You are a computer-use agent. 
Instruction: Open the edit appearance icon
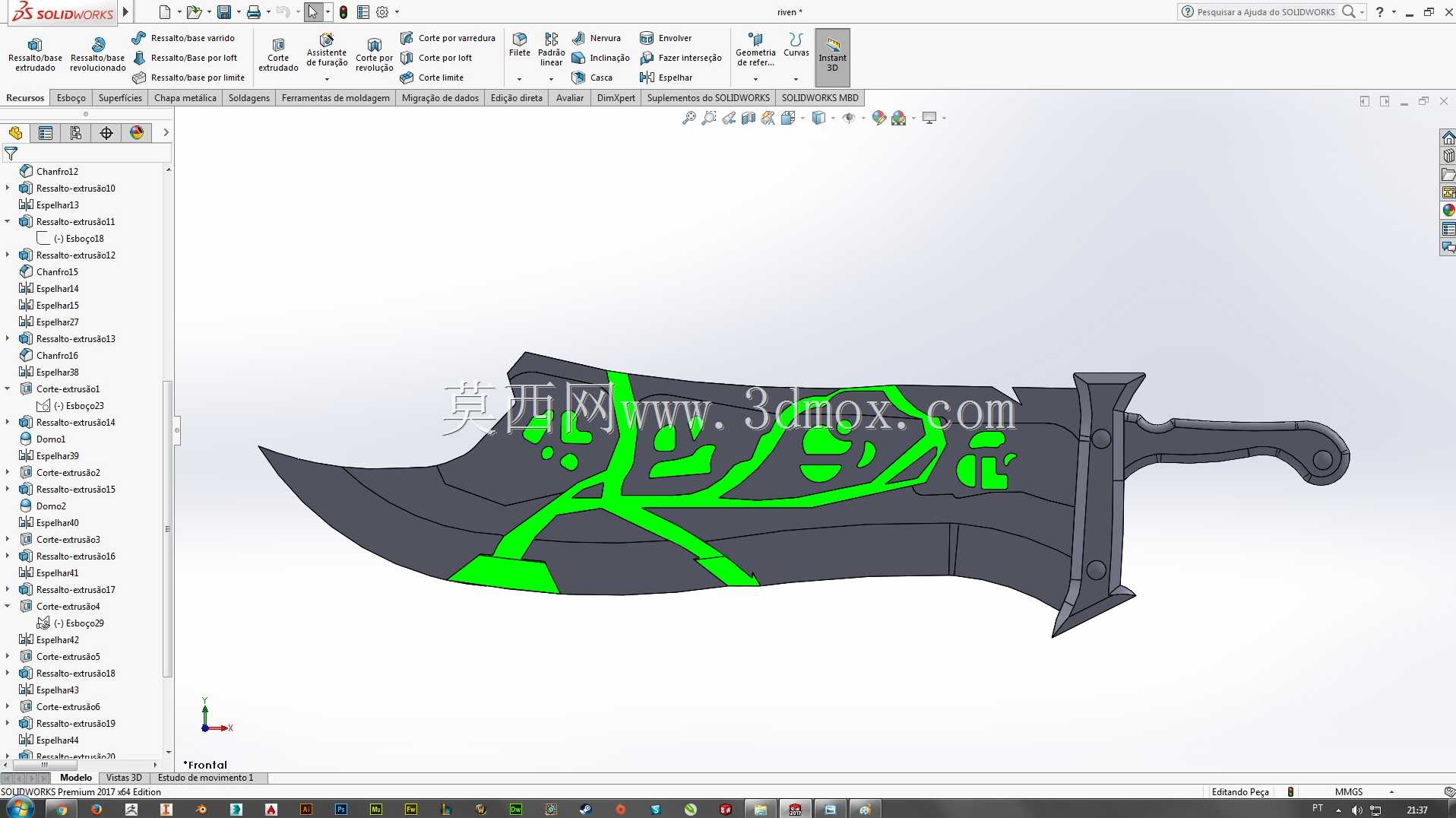878,118
